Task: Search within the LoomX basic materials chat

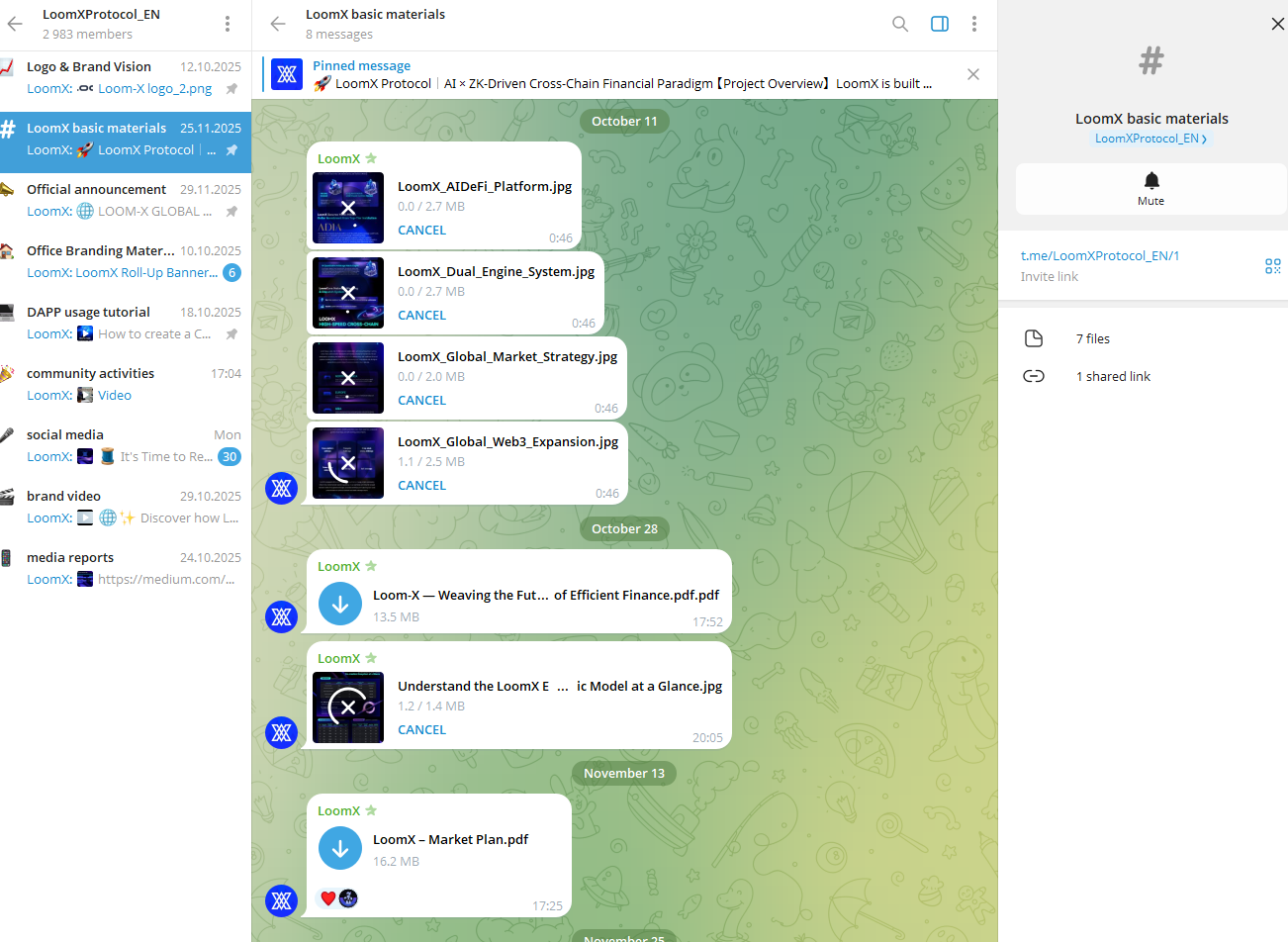Action: (900, 24)
